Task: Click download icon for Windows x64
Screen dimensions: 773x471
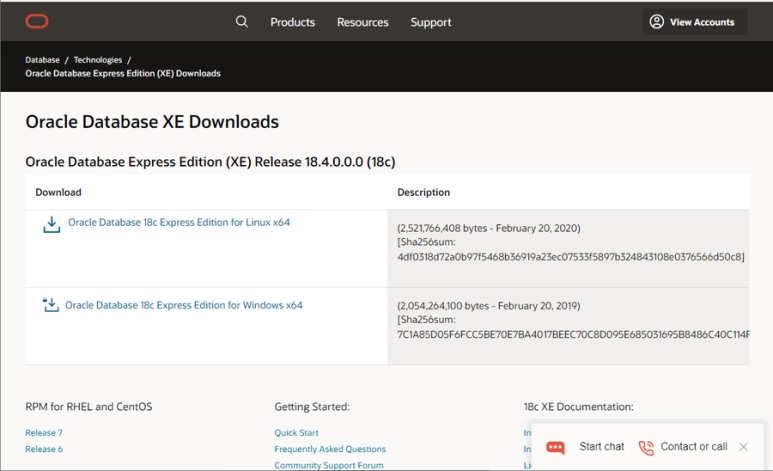Action: 50,305
